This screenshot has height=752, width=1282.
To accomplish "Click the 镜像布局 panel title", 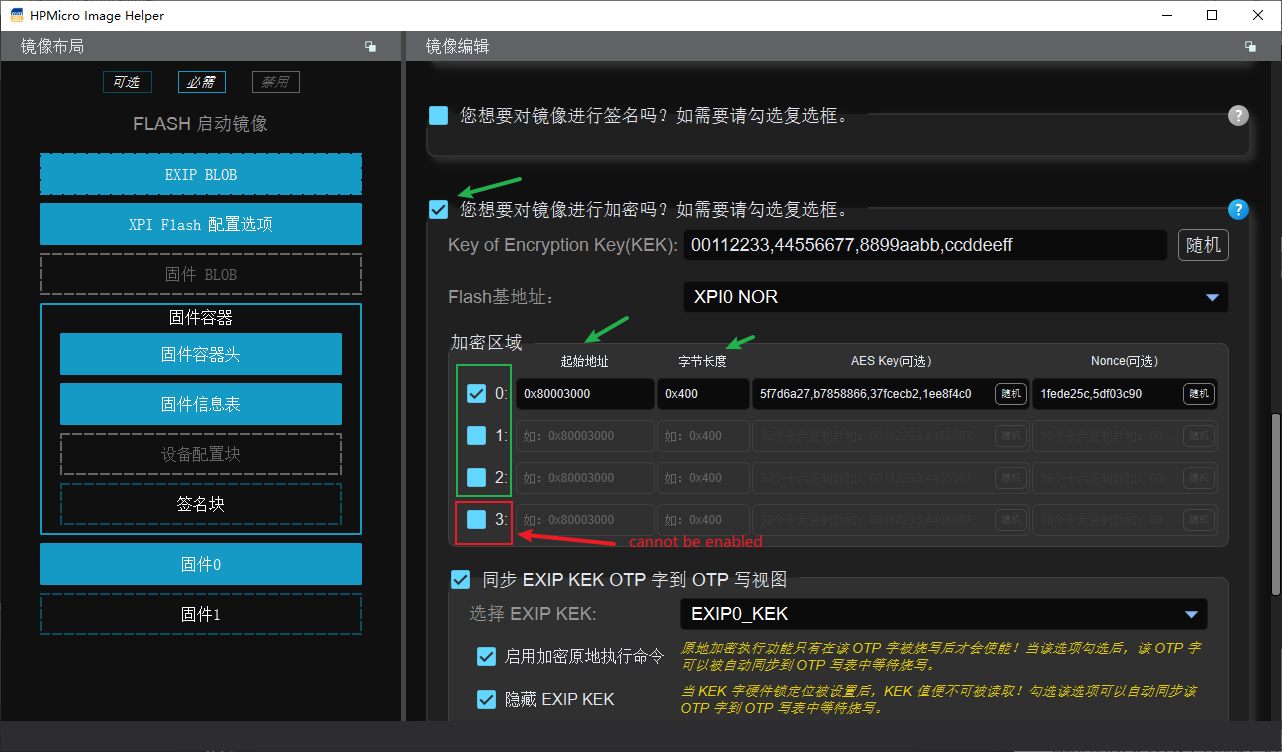I will (x=52, y=47).
